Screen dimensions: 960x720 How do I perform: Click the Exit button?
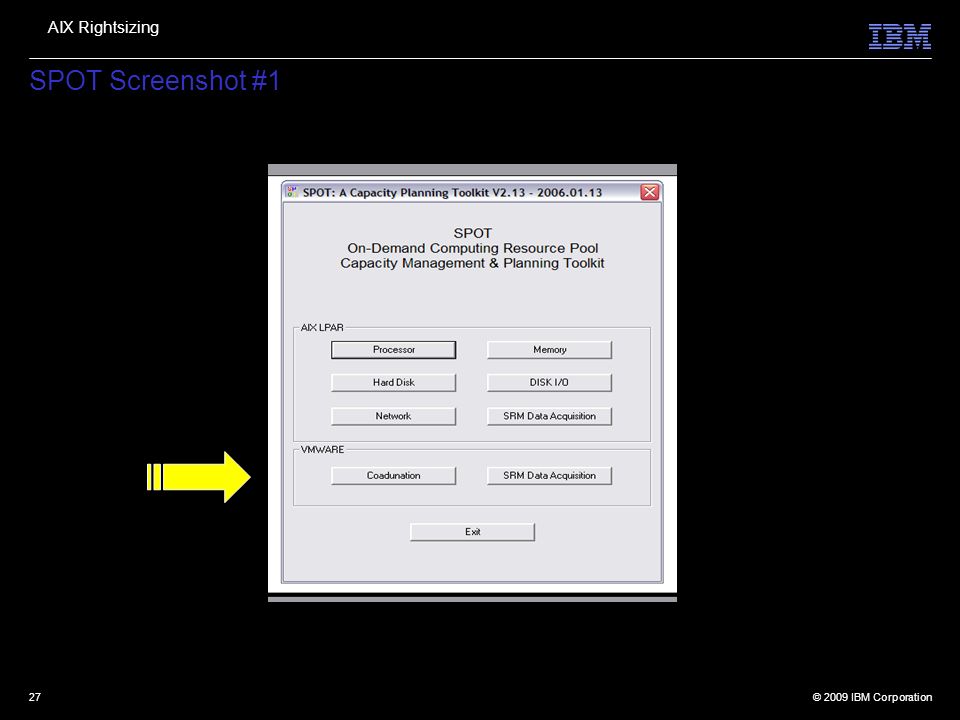[472, 532]
